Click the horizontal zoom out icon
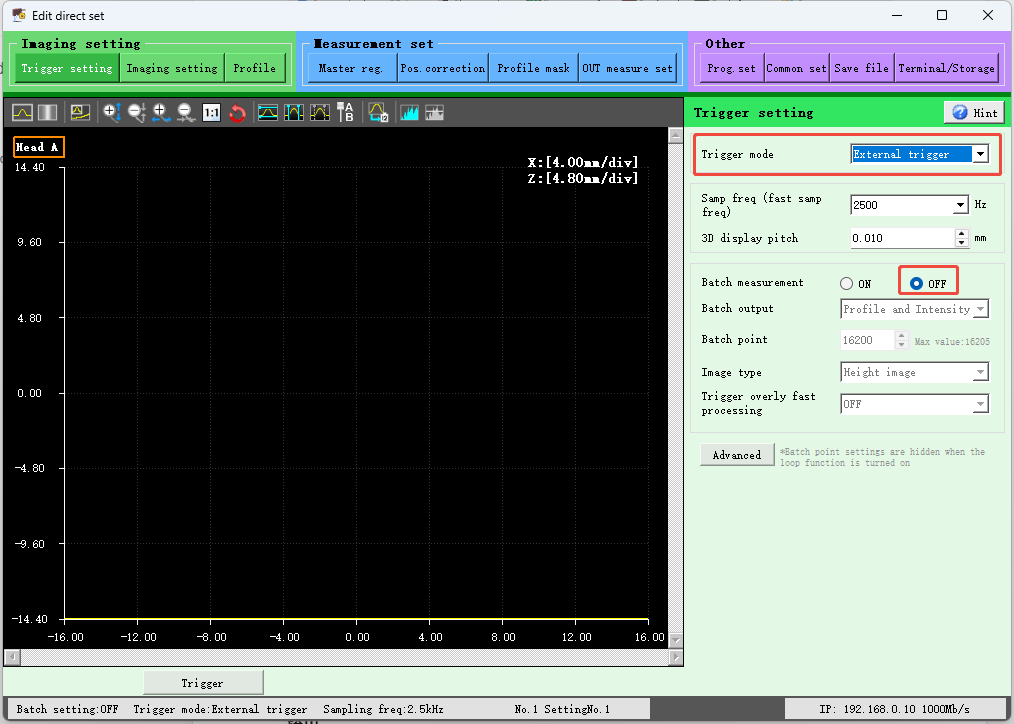This screenshot has width=1014, height=724. point(186,113)
